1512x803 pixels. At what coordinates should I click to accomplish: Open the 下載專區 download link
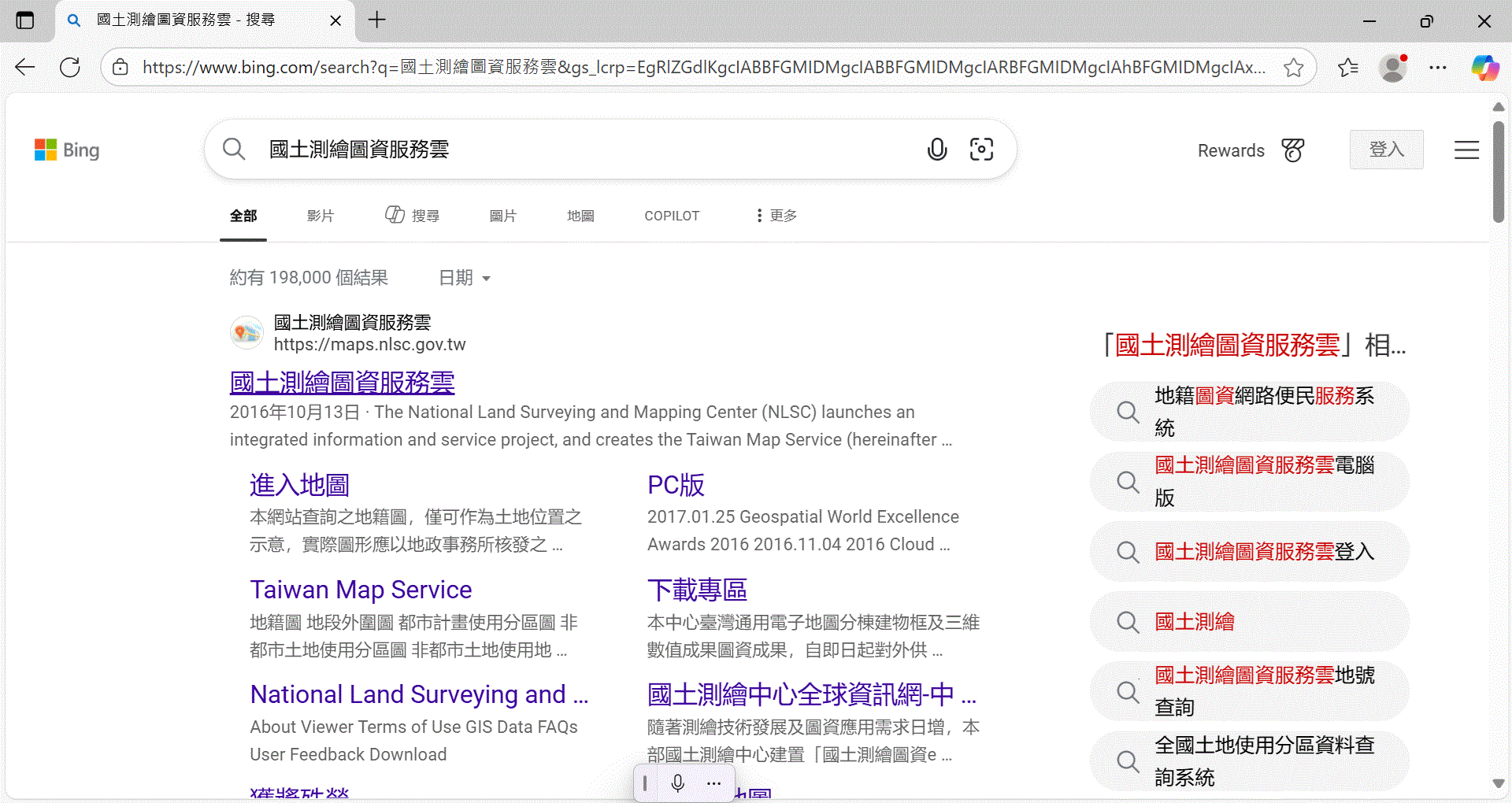pyautogui.click(x=697, y=590)
